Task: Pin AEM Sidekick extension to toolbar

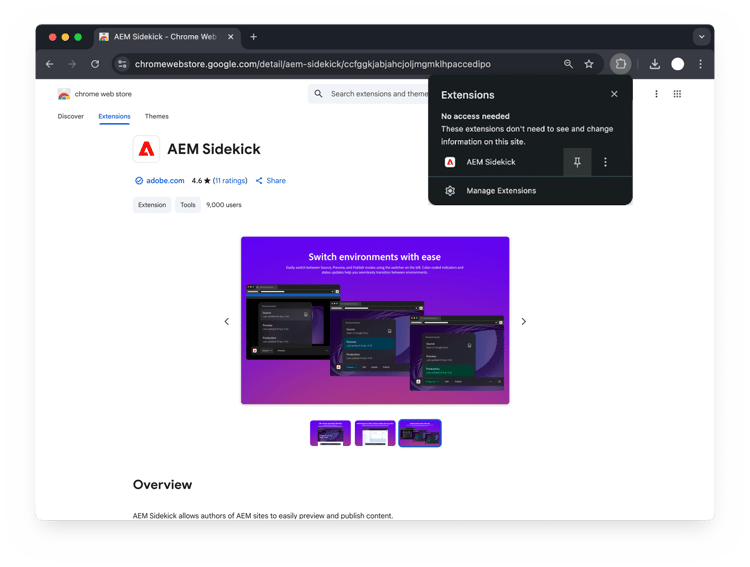Action: pos(577,162)
